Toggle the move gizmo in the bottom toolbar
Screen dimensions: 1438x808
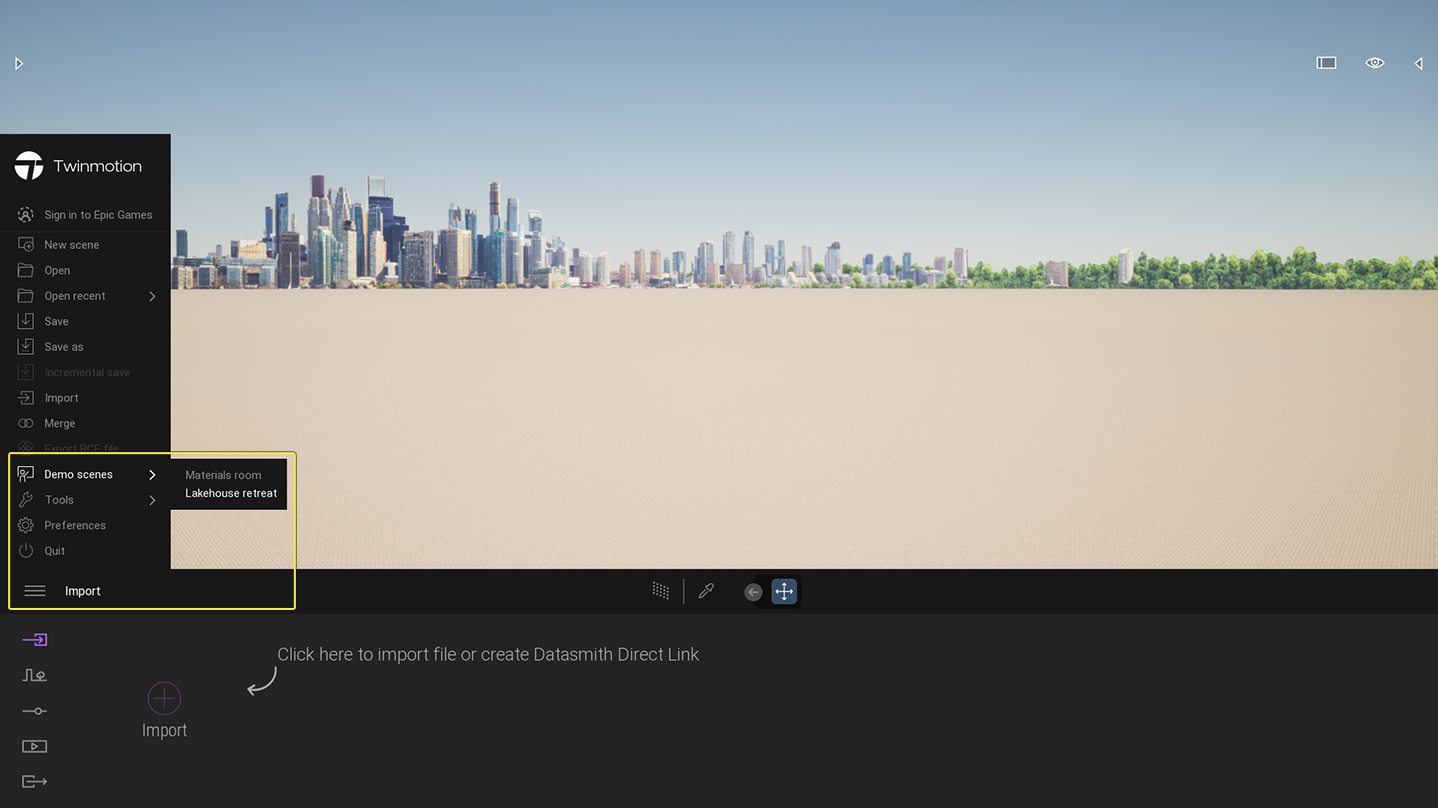point(784,591)
